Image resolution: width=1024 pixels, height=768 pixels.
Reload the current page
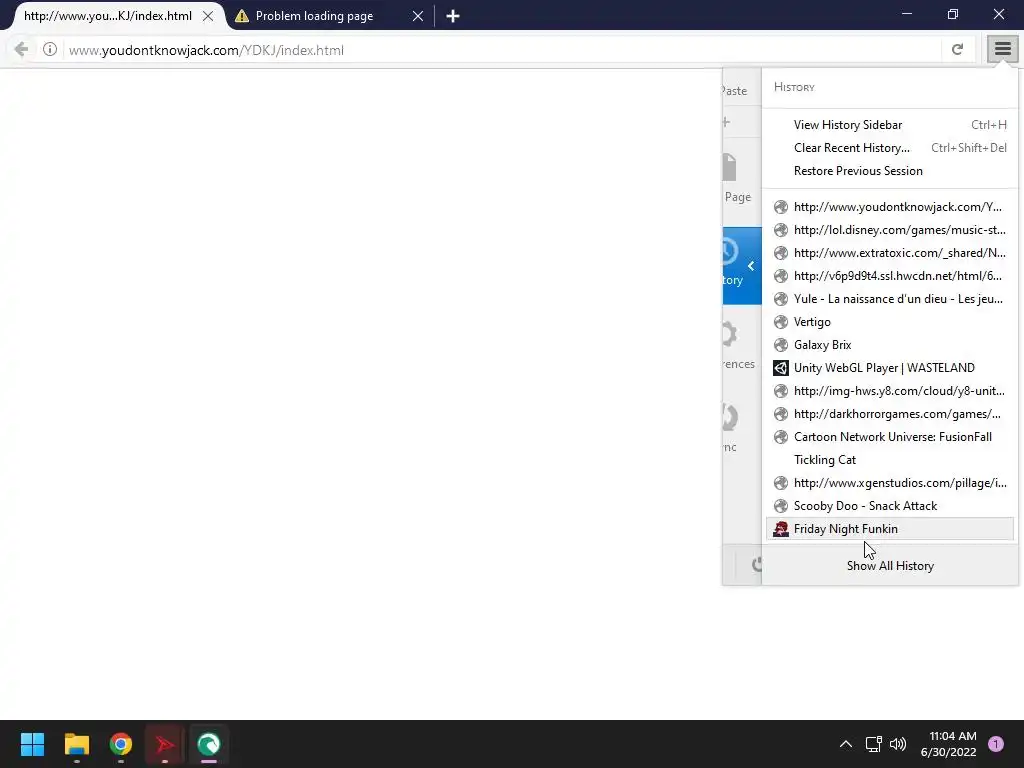(x=957, y=50)
